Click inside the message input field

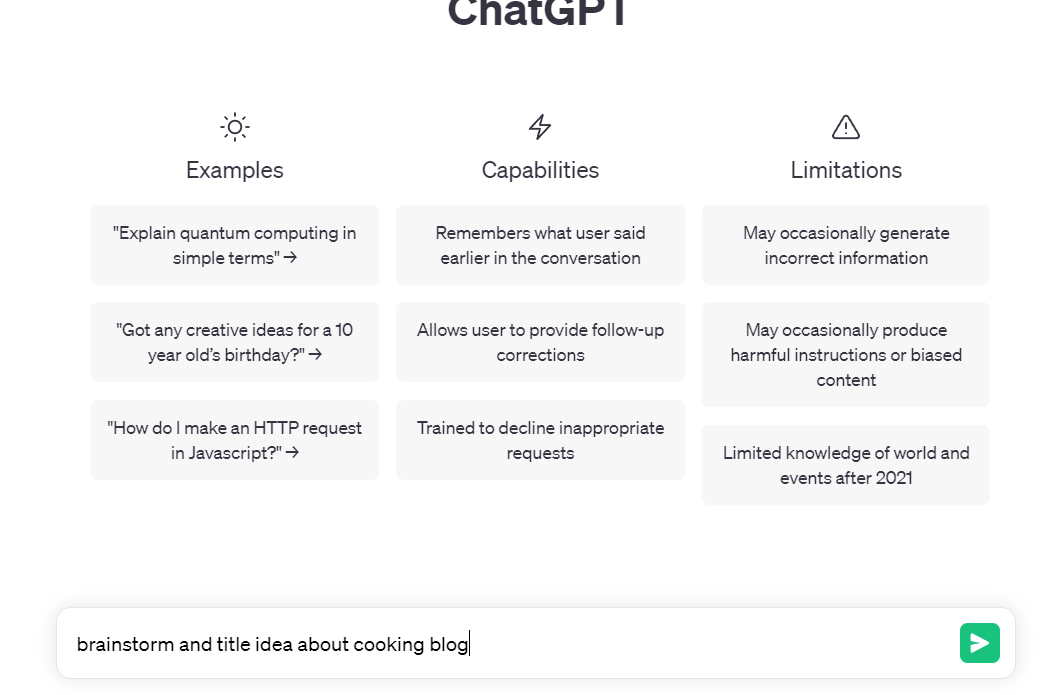click(x=400, y=643)
